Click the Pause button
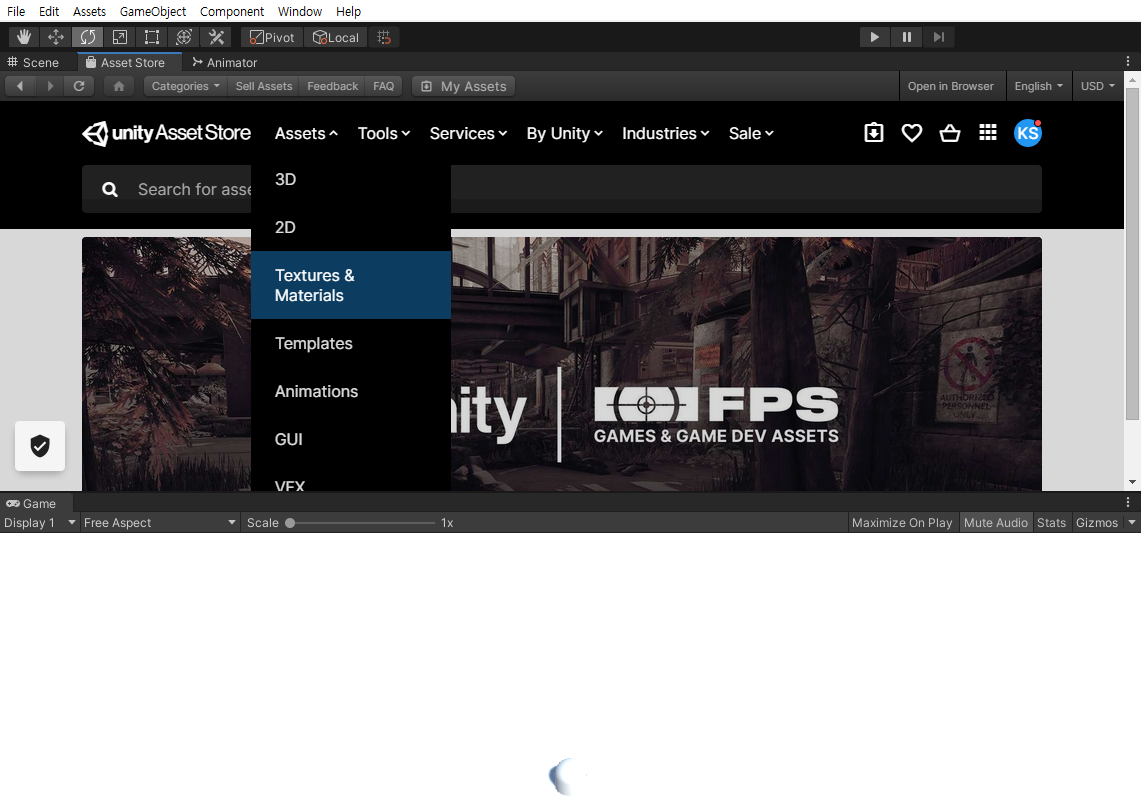This screenshot has height=803, width=1141. (x=907, y=37)
